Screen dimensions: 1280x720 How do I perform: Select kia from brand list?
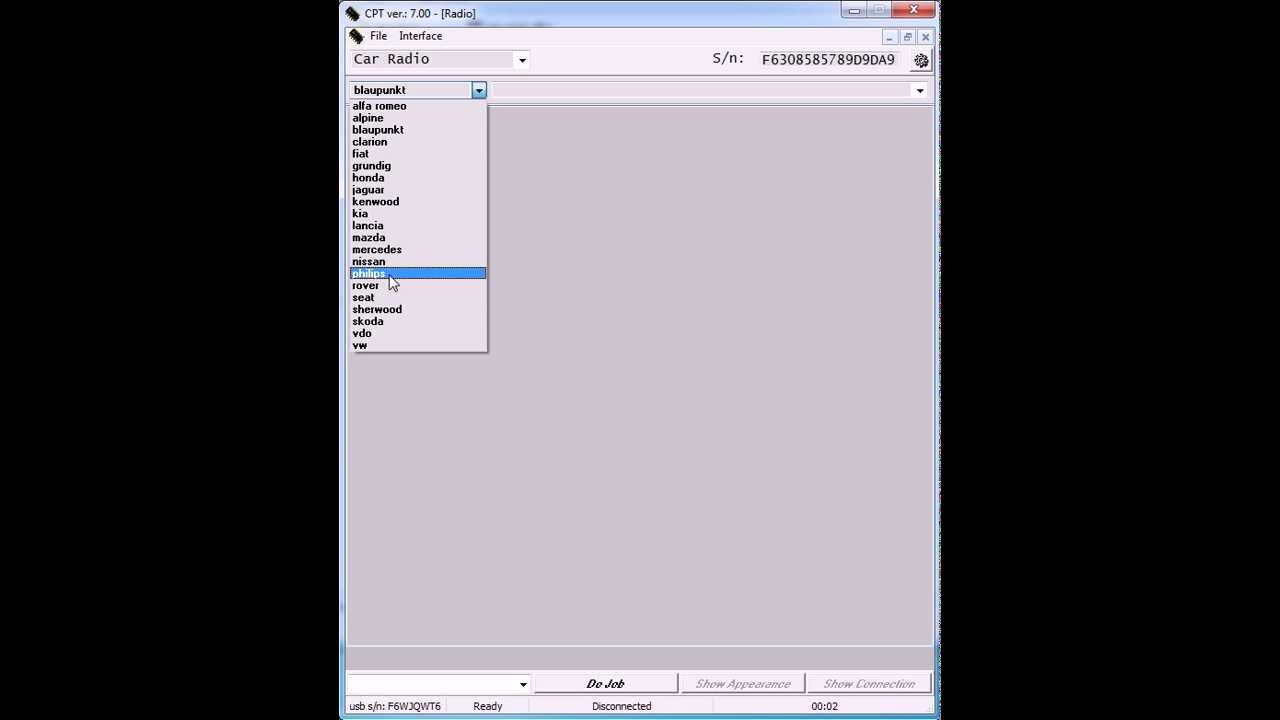click(x=418, y=214)
